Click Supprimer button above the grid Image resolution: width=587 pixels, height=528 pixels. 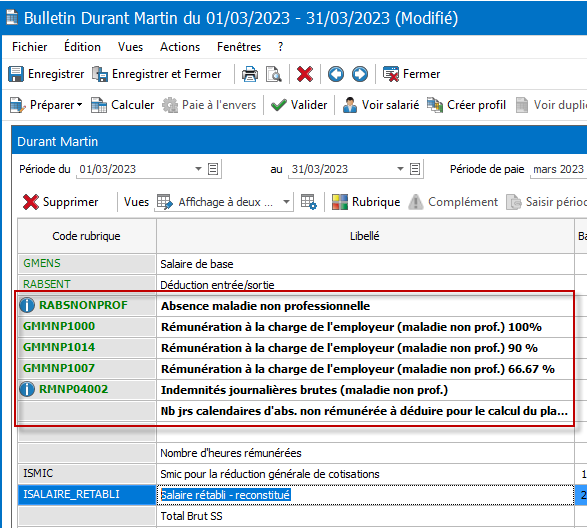tap(60, 202)
